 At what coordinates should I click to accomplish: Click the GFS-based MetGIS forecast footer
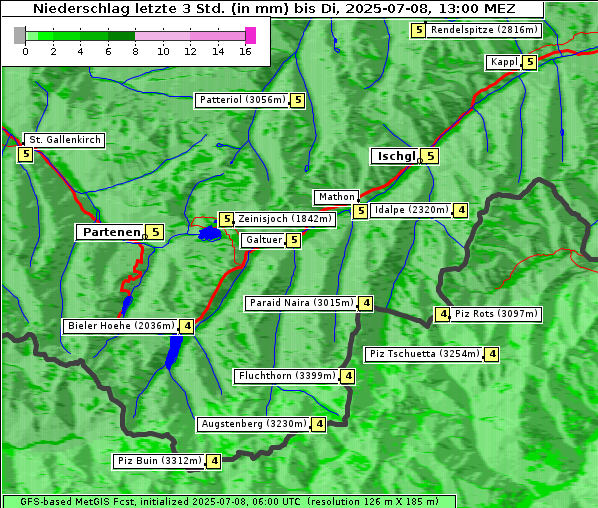229,502
